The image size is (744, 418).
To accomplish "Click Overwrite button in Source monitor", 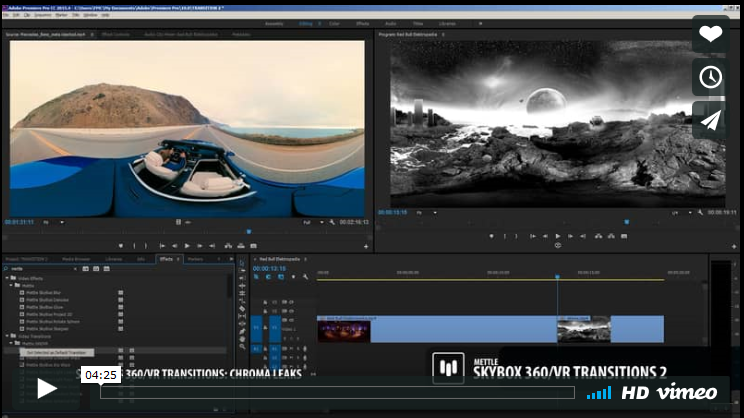I will pos(241,246).
